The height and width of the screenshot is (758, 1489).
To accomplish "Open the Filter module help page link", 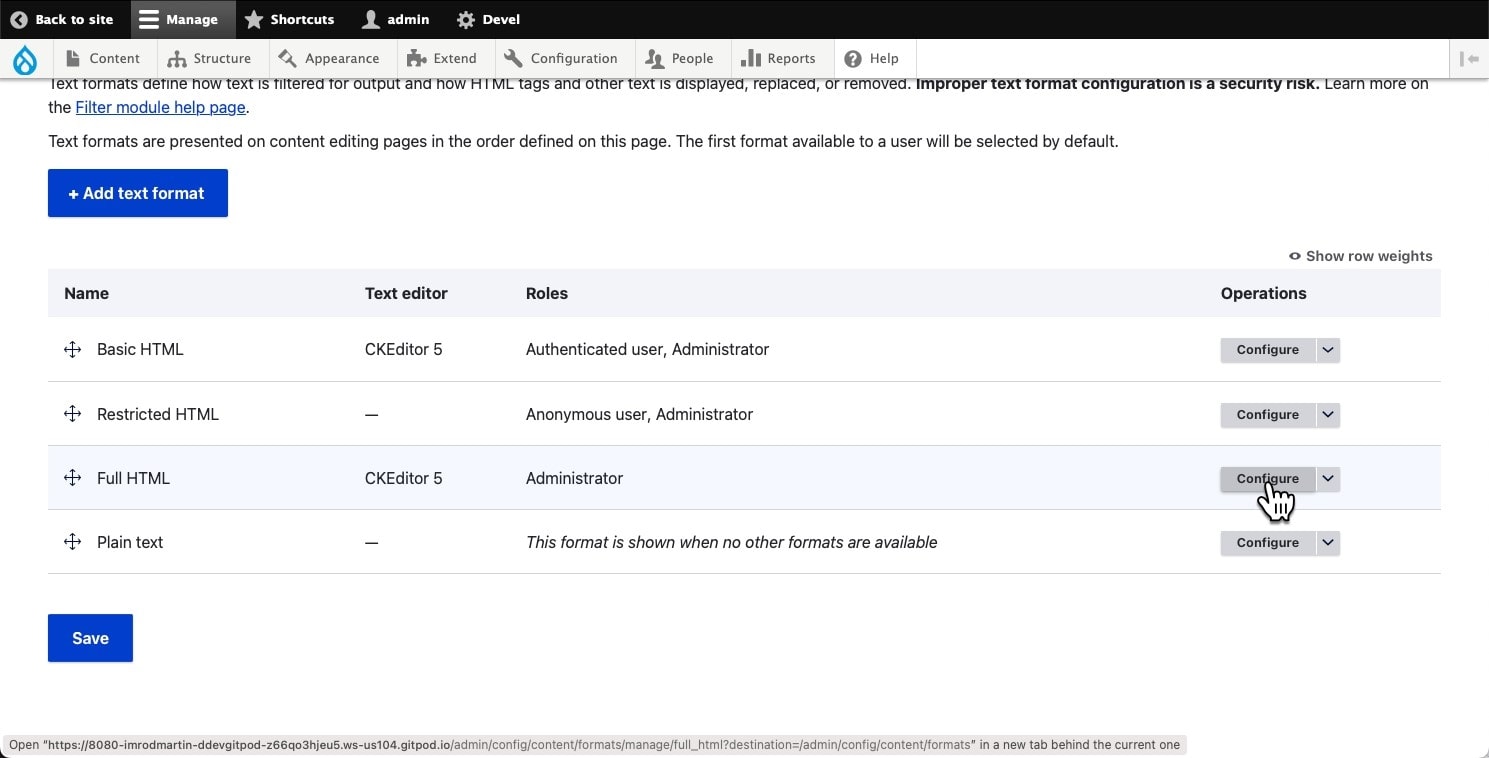I will click(x=161, y=107).
